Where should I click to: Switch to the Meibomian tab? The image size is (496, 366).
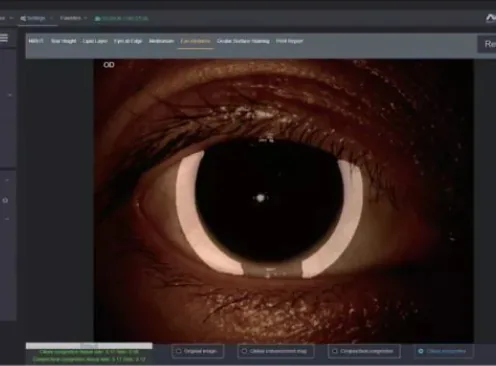point(161,41)
